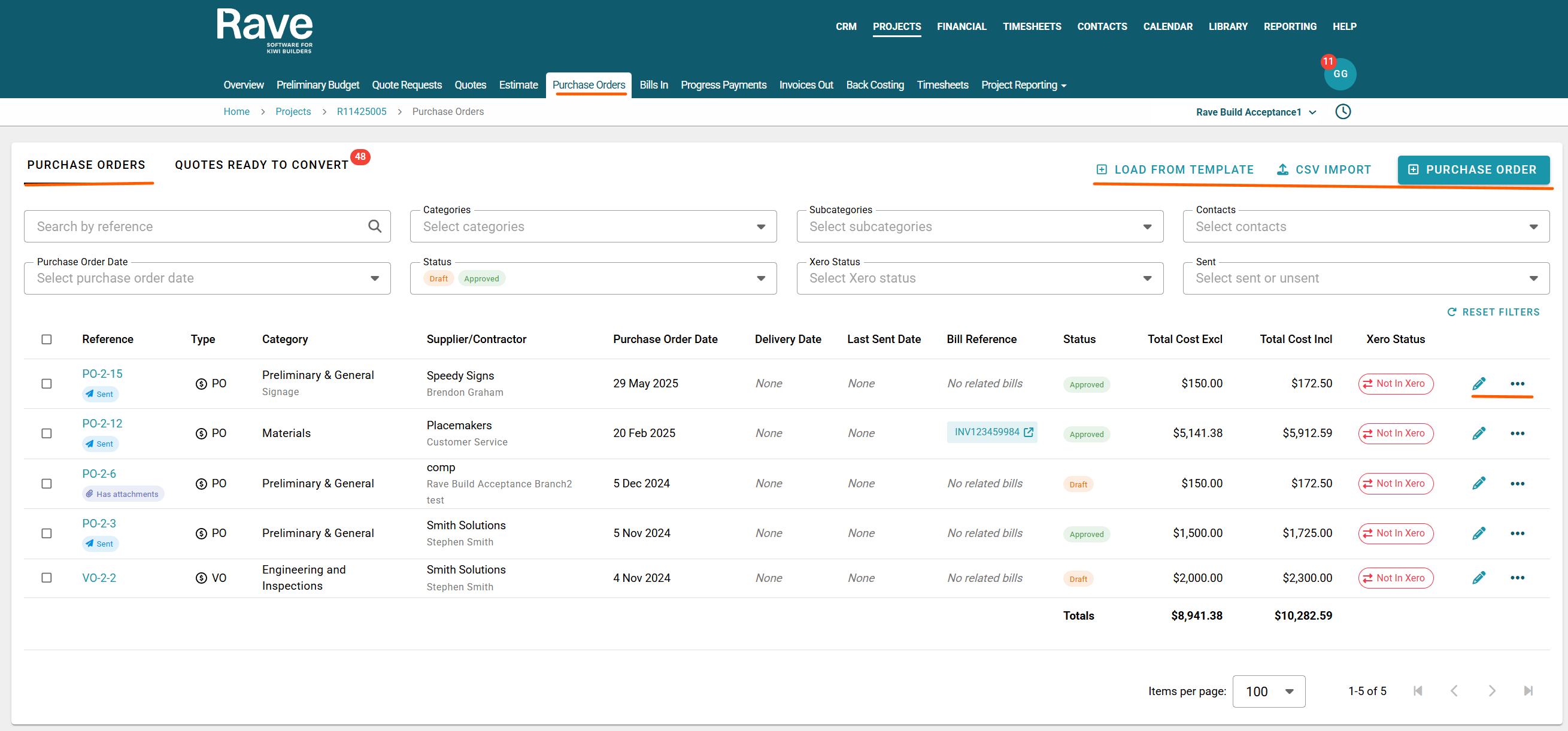Screen dimensions: 1568x731
Task: Switch to Quotes Ready To Convert tab
Action: click(x=262, y=165)
